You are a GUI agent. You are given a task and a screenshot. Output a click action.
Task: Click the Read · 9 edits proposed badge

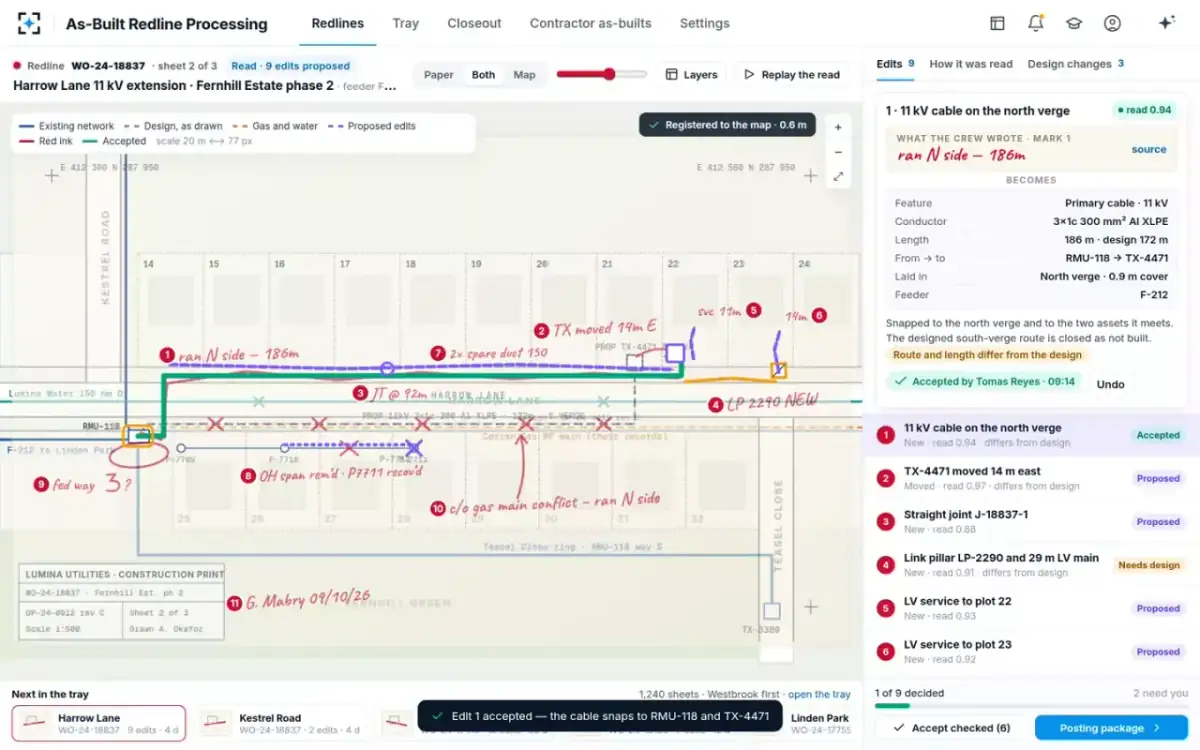290,66
